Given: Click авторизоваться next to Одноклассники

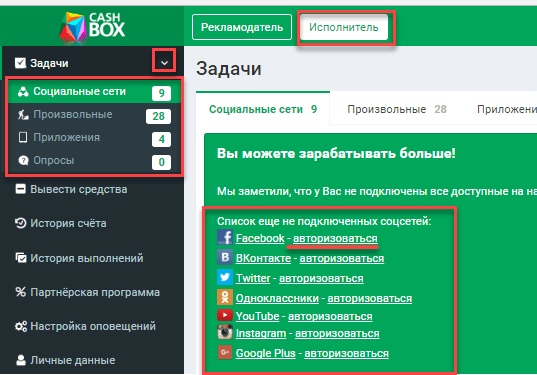Looking at the screenshot, I should (370, 298).
